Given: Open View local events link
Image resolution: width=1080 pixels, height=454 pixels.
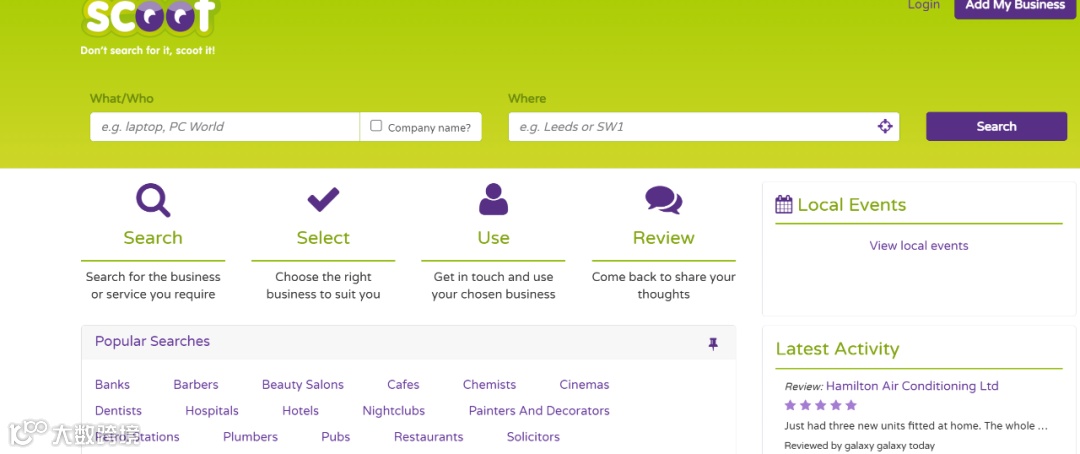Looking at the screenshot, I should click(919, 245).
